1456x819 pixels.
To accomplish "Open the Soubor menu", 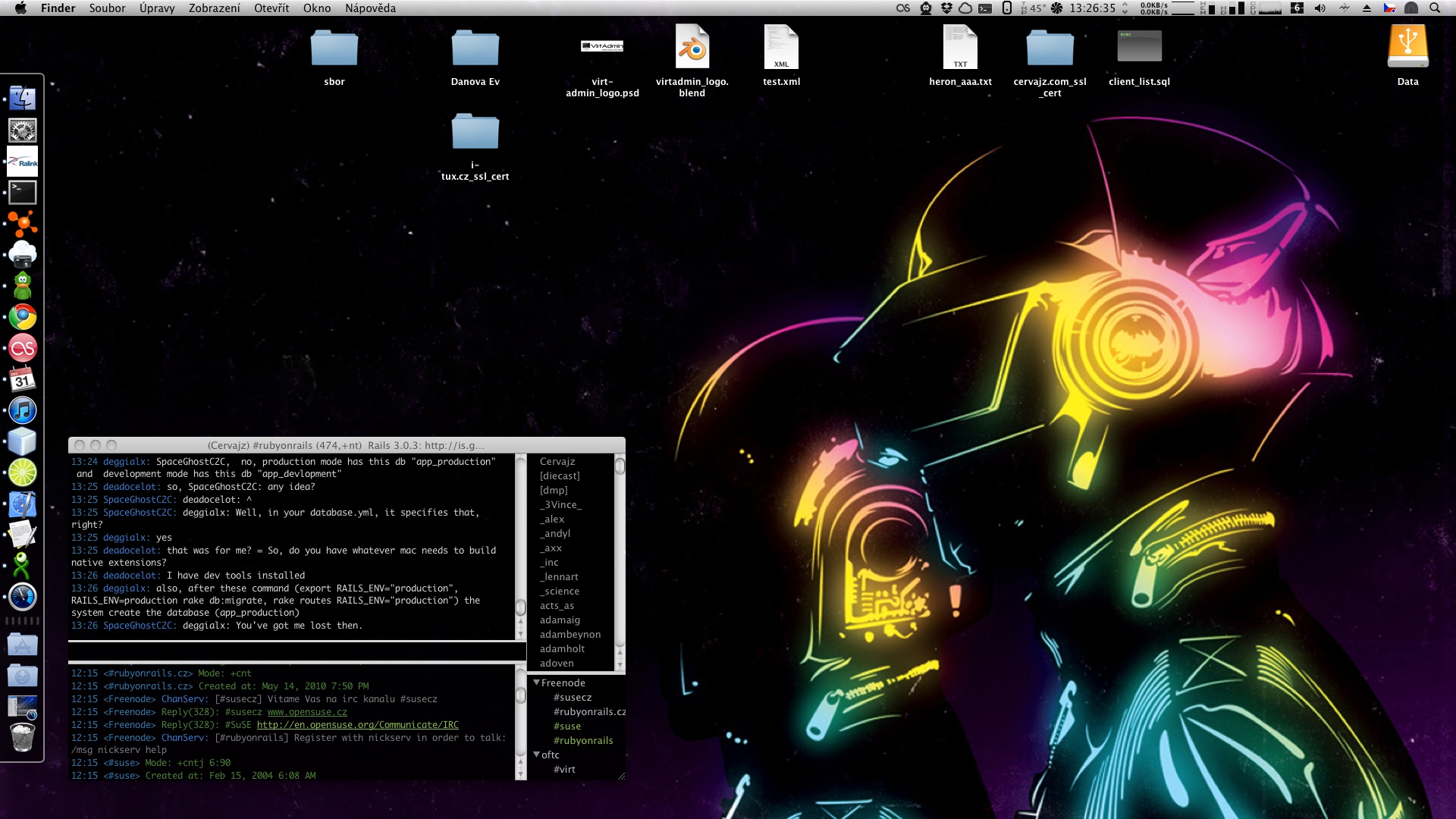I will pos(107,8).
